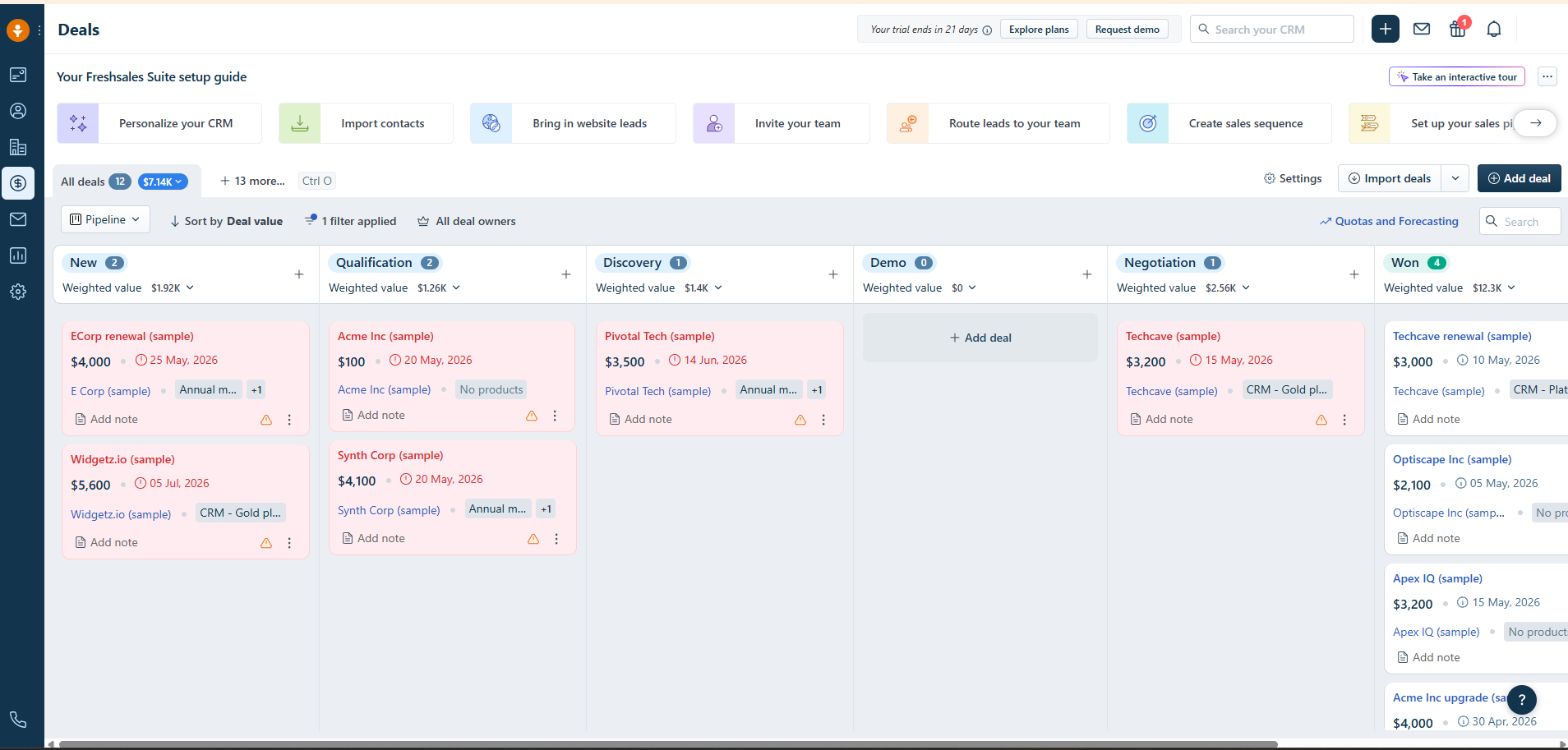Viewport: 1568px width, 750px height.
Task: Click the warning icon on the Pivotal Tech card
Action: coord(800,420)
